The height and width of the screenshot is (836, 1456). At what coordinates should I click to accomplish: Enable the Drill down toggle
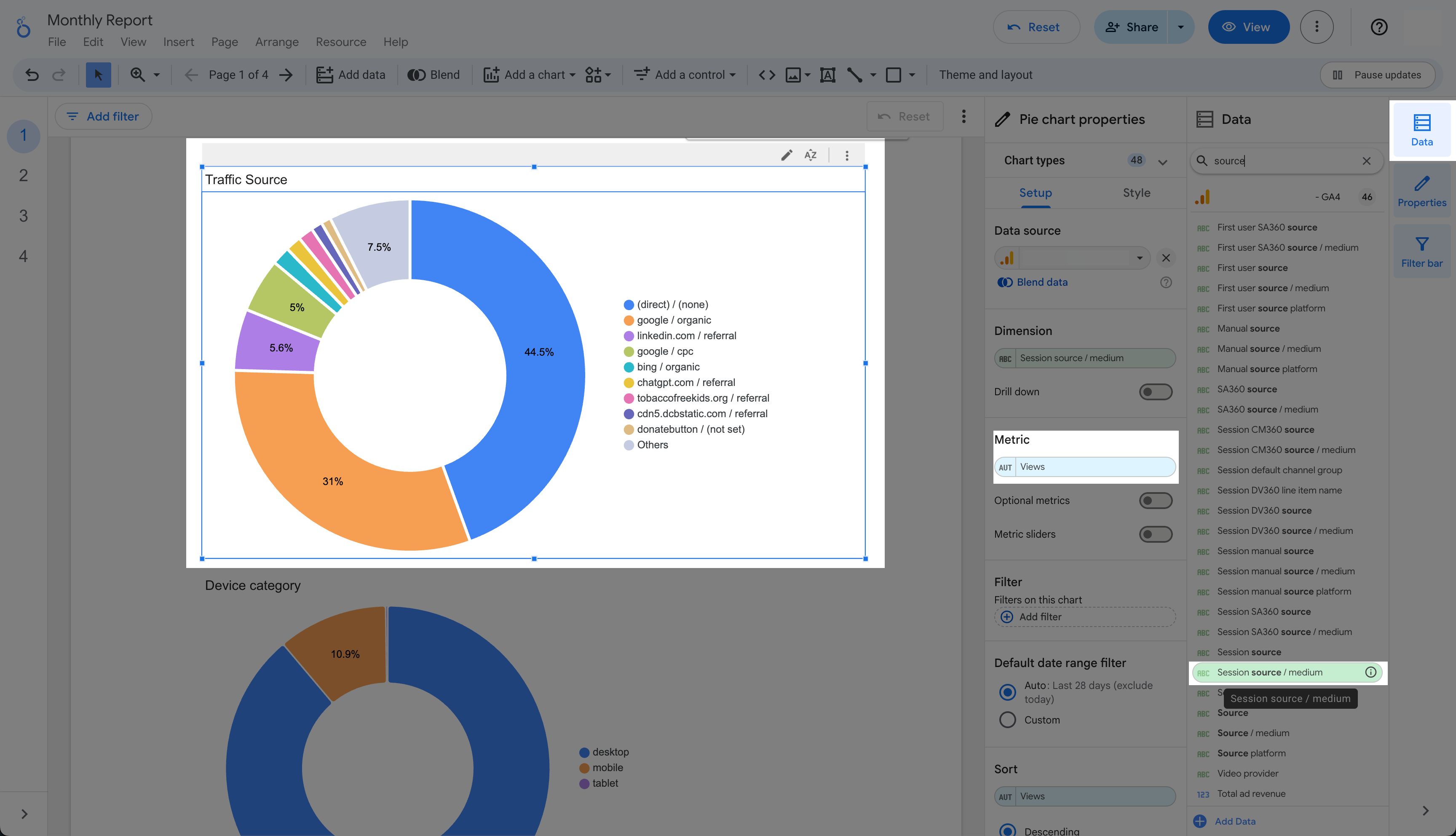point(1155,391)
